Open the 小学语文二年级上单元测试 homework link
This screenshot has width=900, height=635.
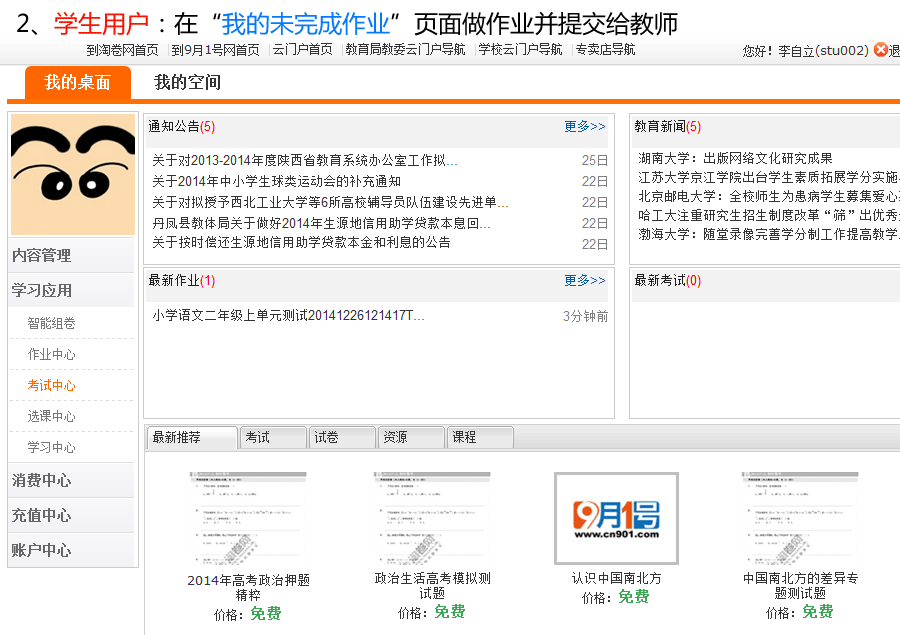(288, 316)
